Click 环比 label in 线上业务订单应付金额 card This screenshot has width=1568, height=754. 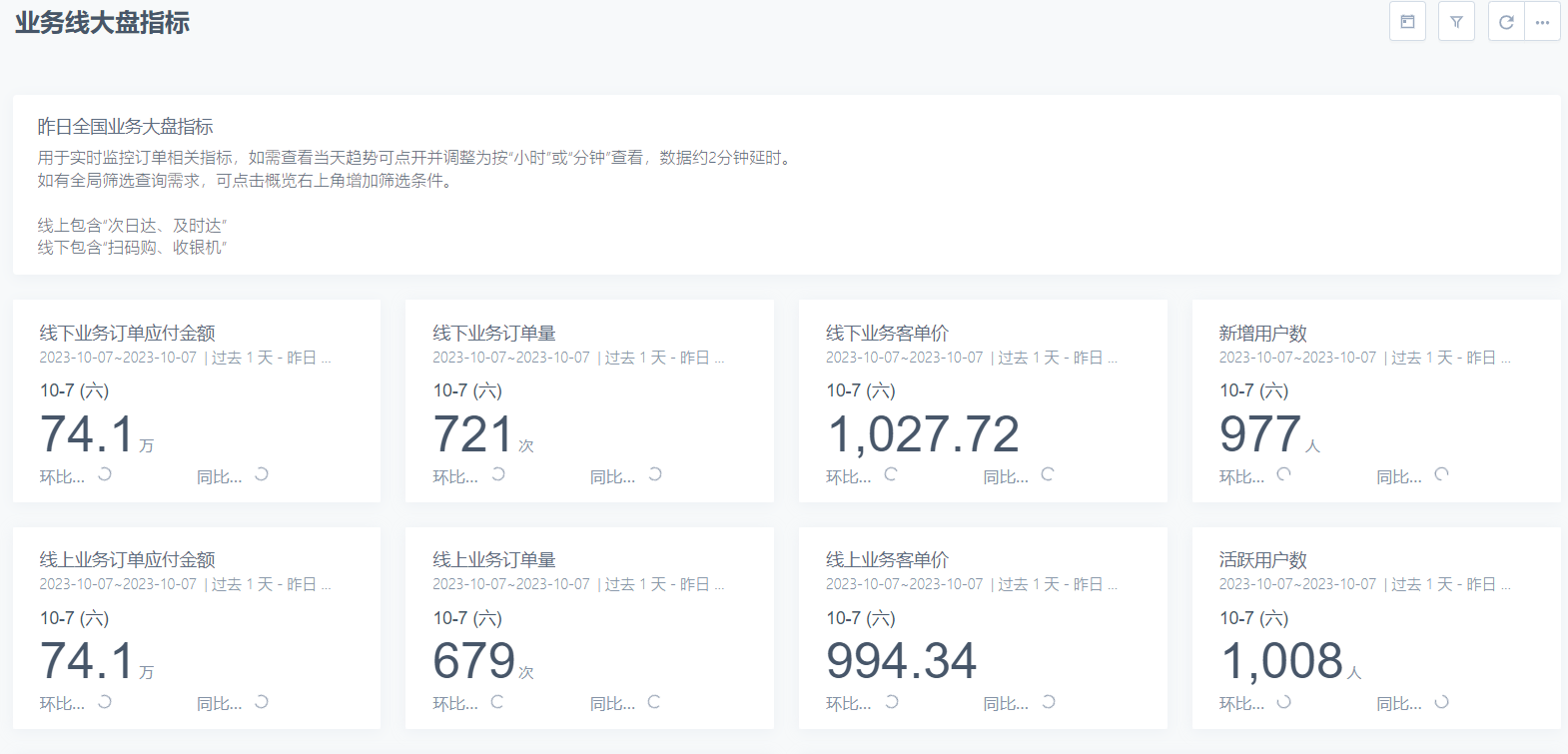click(x=62, y=704)
